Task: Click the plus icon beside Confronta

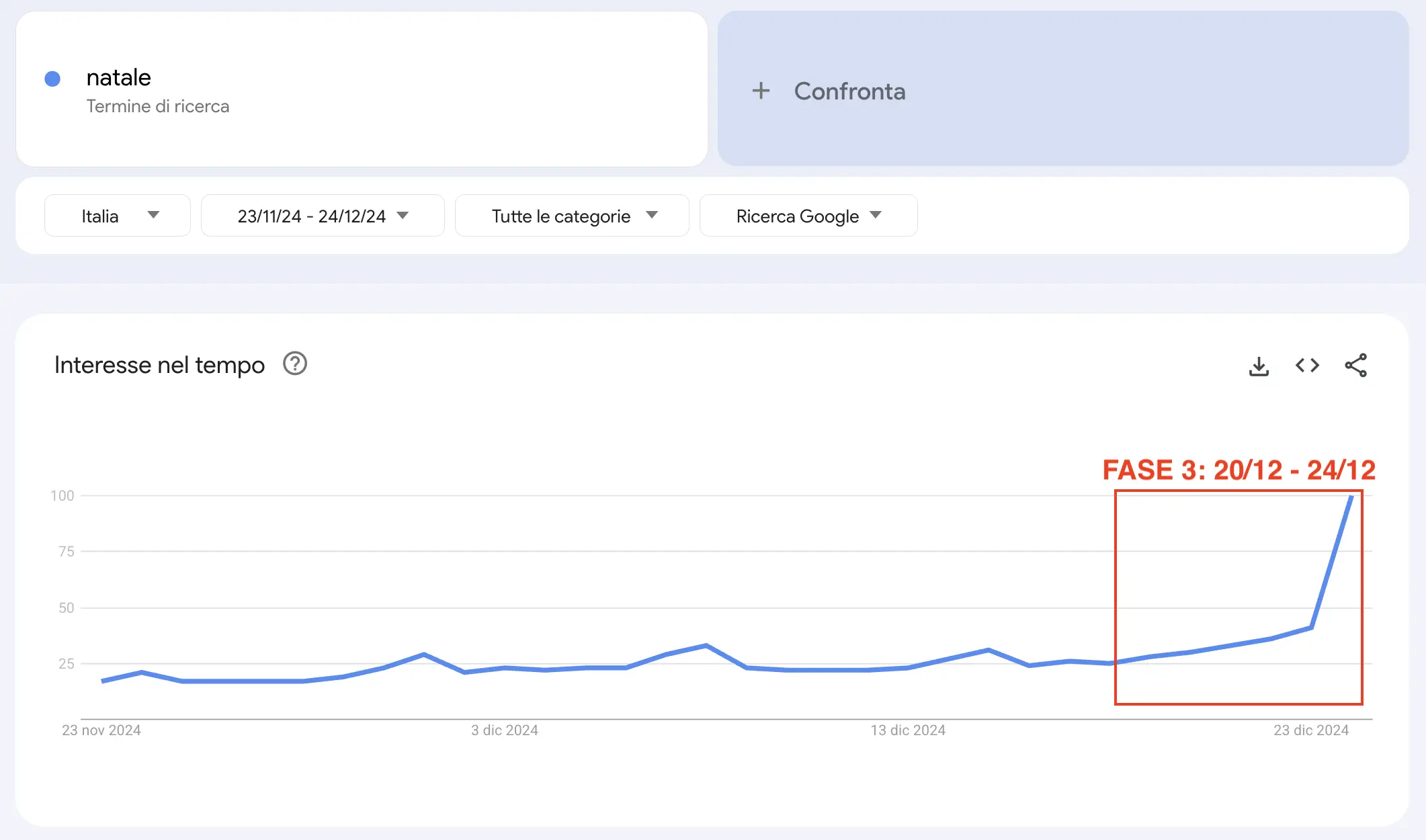Action: pyautogui.click(x=761, y=91)
